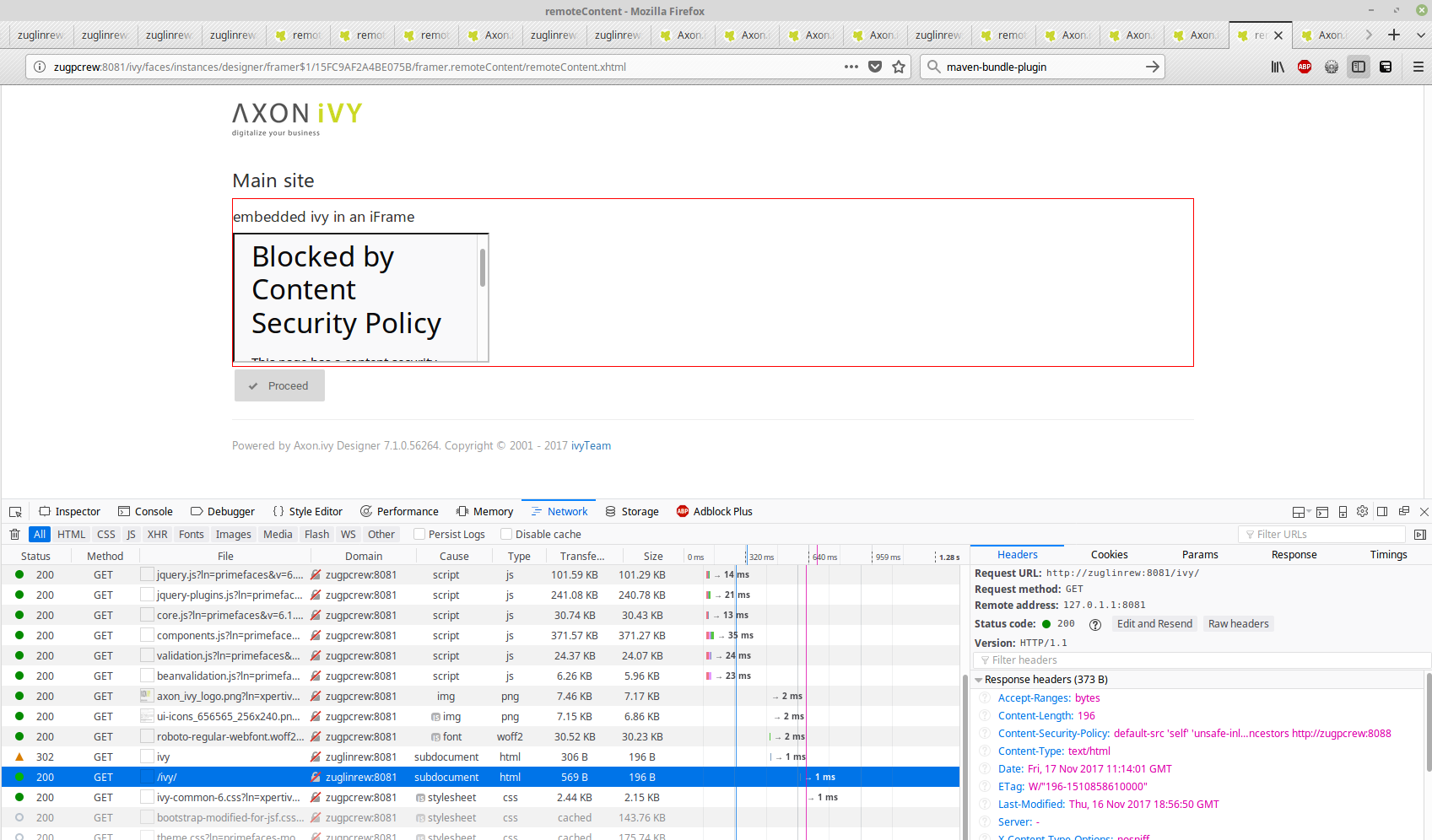The width and height of the screenshot is (1432, 840).
Task: Show site information icon in URL bar
Action: pyautogui.click(x=40, y=67)
